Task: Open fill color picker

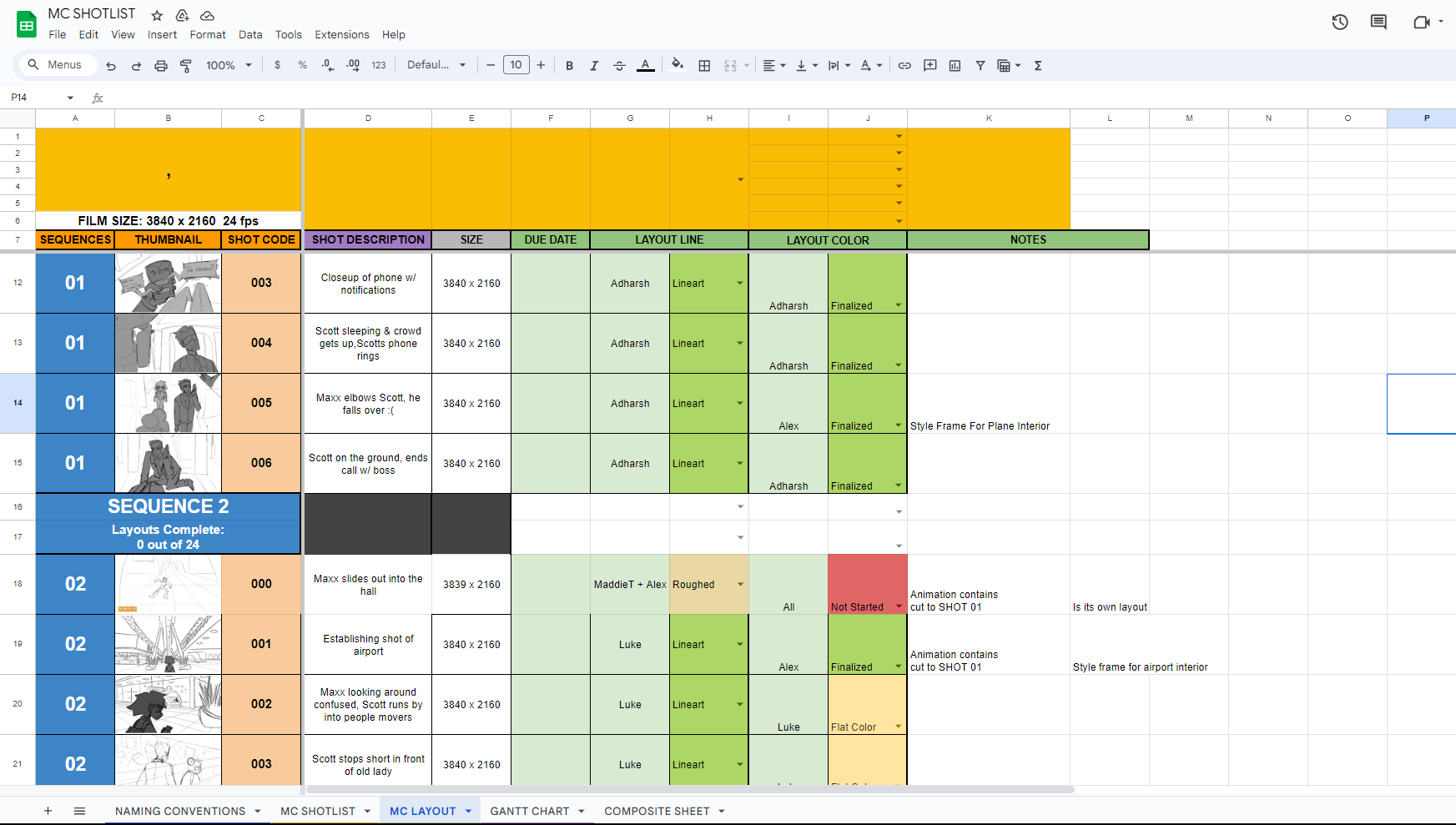Action: tap(678, 65)
